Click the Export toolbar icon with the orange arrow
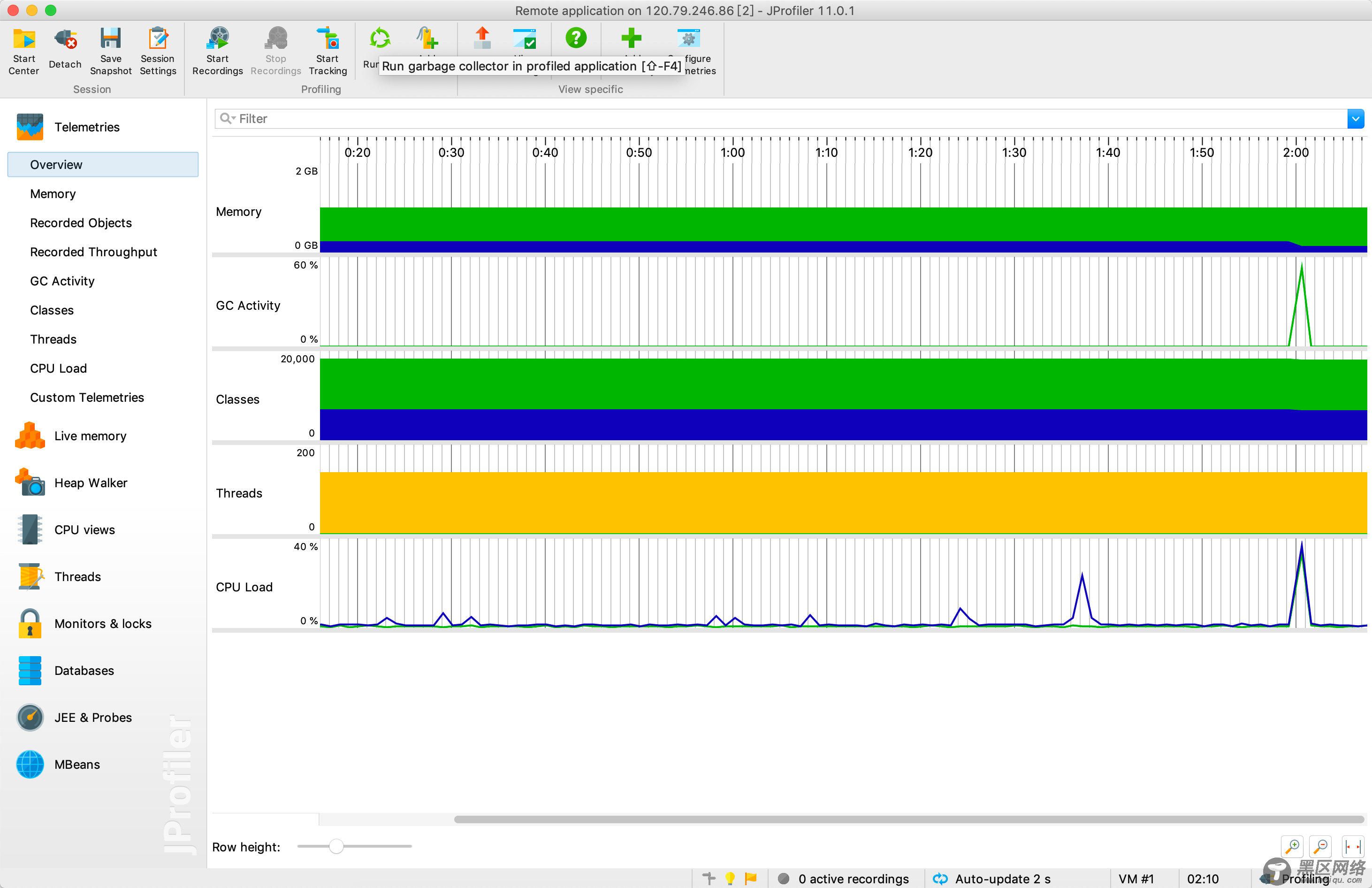The image size is (1372, 888). point(482,38)
